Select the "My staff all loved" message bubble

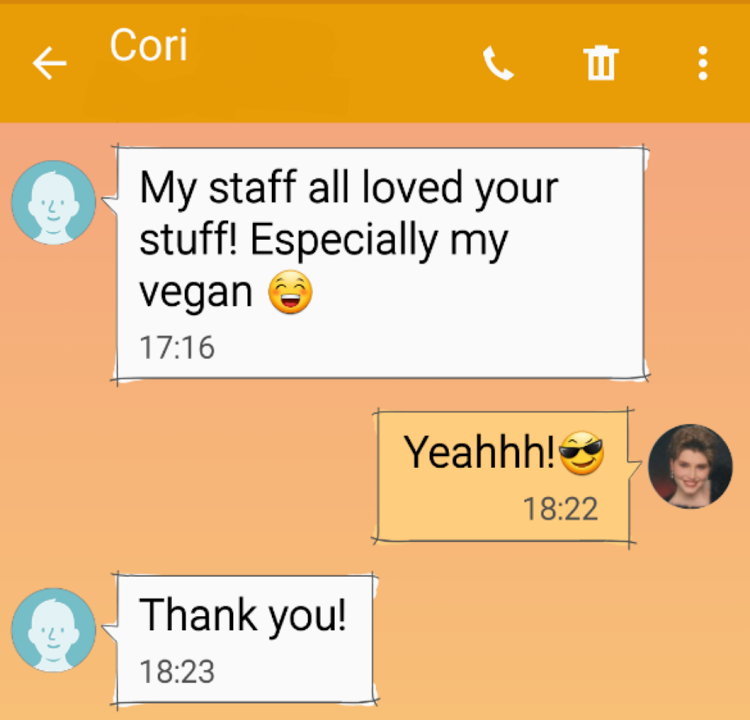click(x=380, y=263)
